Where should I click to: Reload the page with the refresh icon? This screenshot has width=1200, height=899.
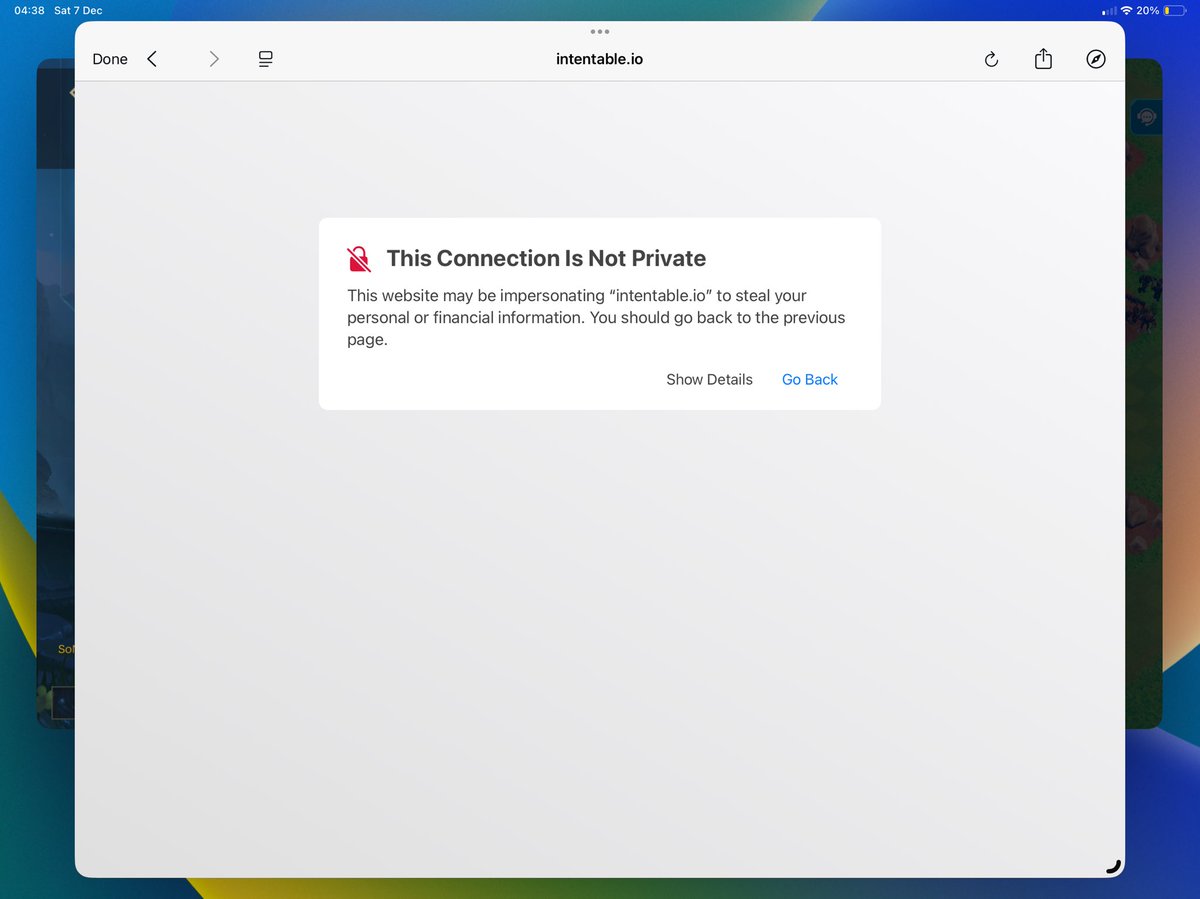click(x=991, y=59)
